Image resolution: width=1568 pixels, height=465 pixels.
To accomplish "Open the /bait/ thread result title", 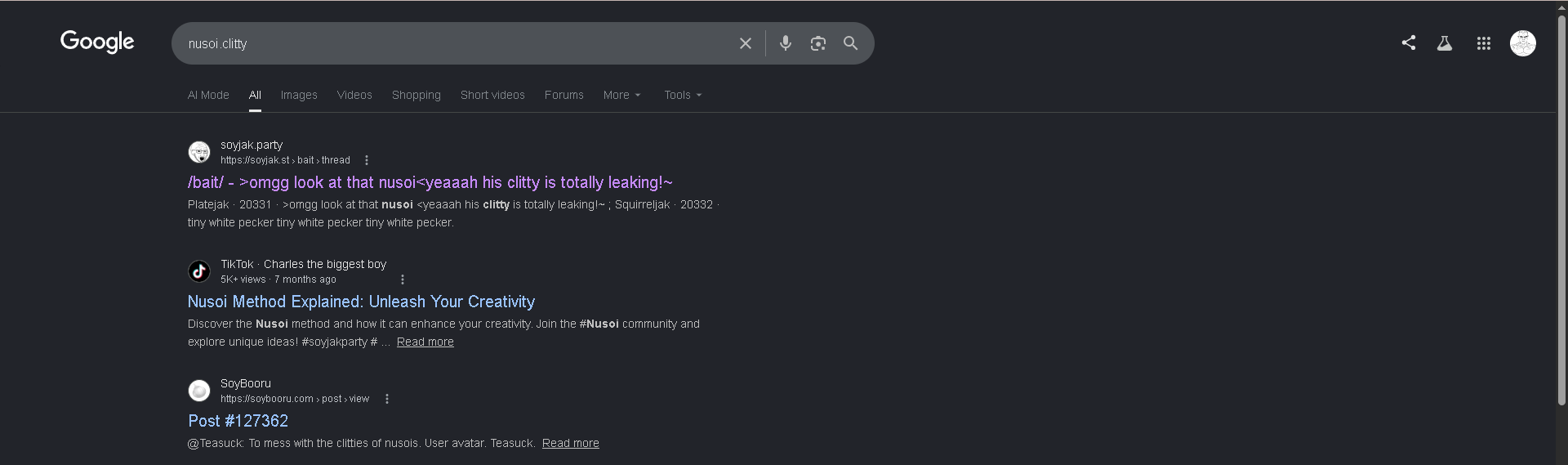I will [430, 182].
